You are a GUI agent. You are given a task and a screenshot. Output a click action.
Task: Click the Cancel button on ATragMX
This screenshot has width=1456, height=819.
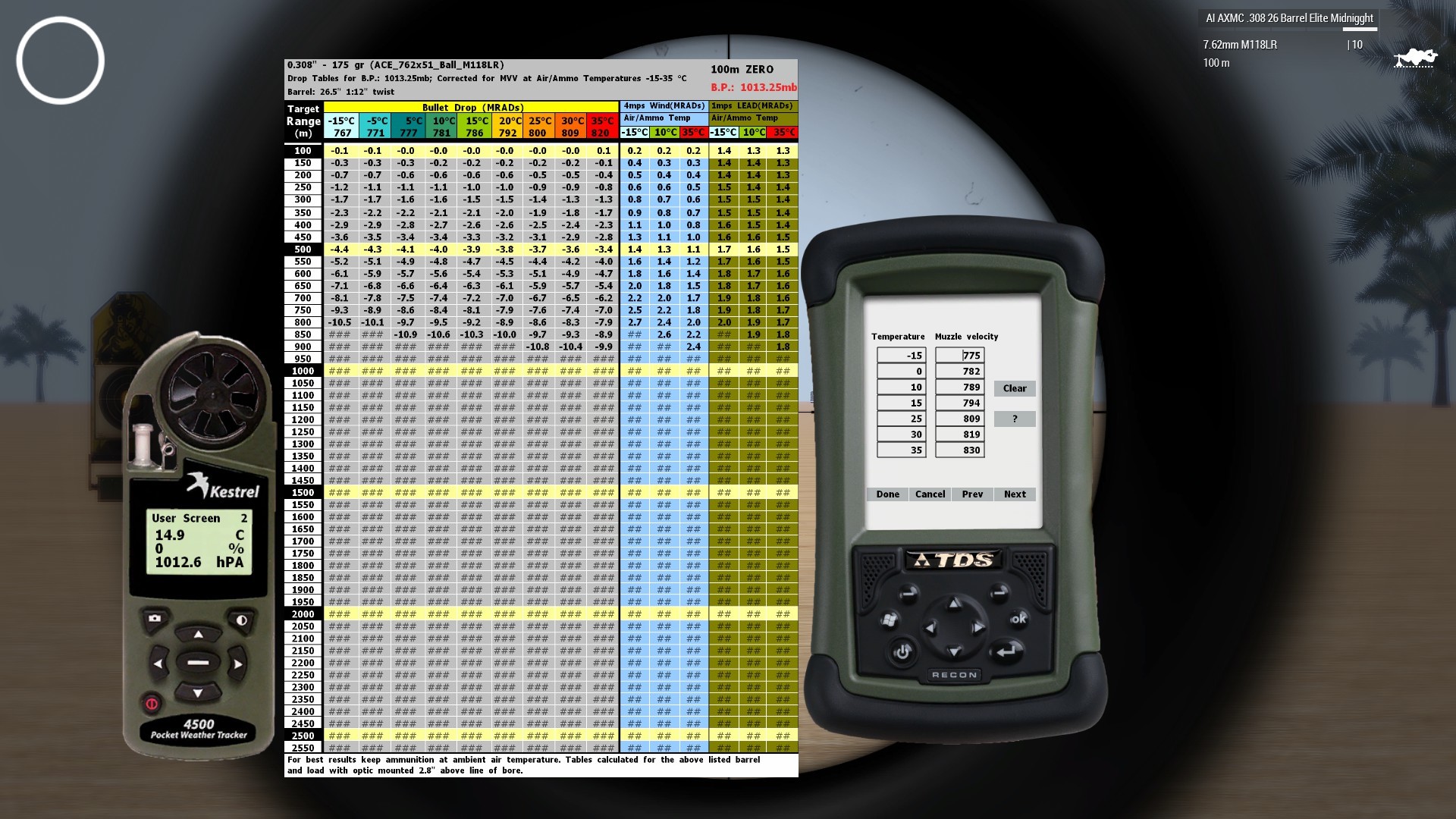pyautogui.click(x=930, y=494)
